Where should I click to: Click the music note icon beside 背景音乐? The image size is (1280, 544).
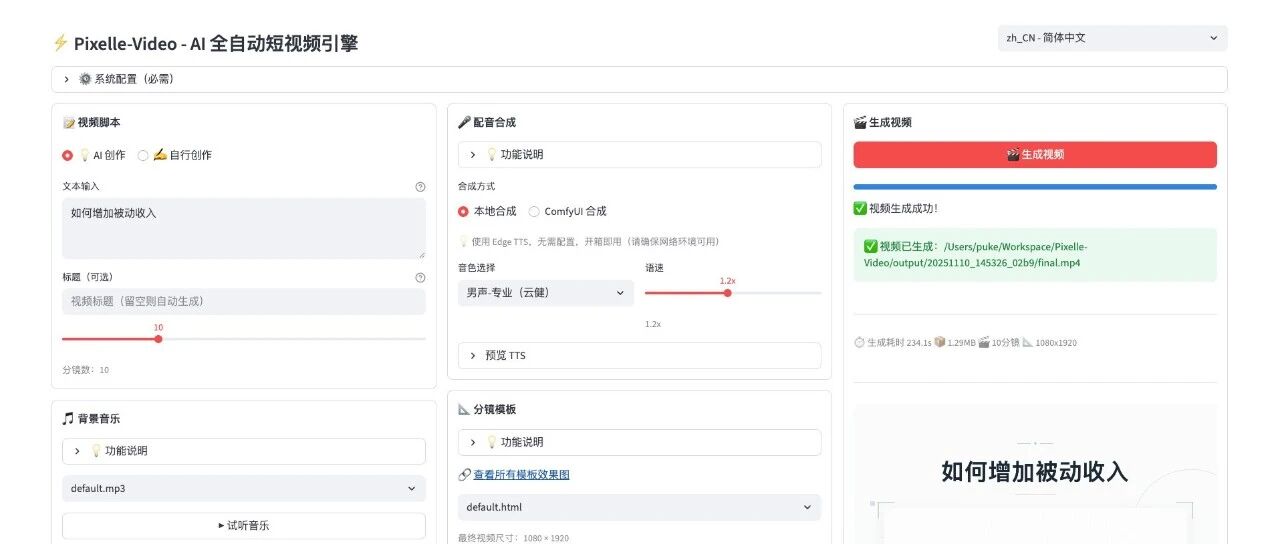(x=68, y=419)
